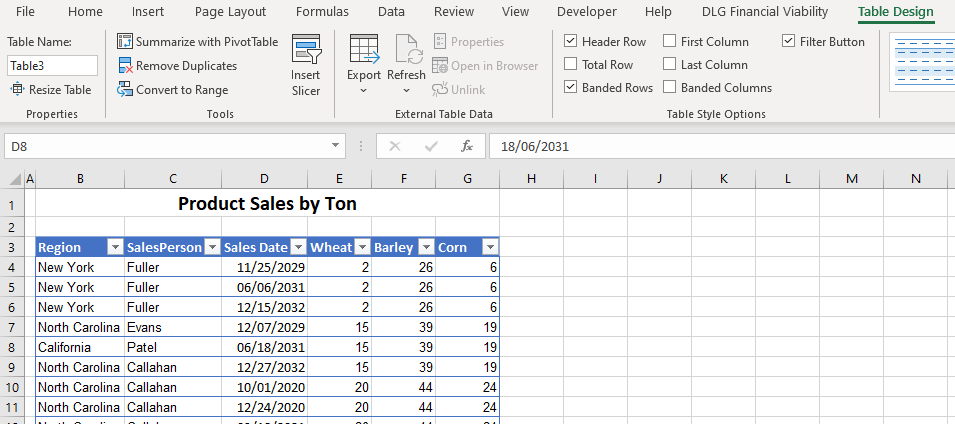
Task: Open the Formulas ribbon tab
Action: point(322,12)
